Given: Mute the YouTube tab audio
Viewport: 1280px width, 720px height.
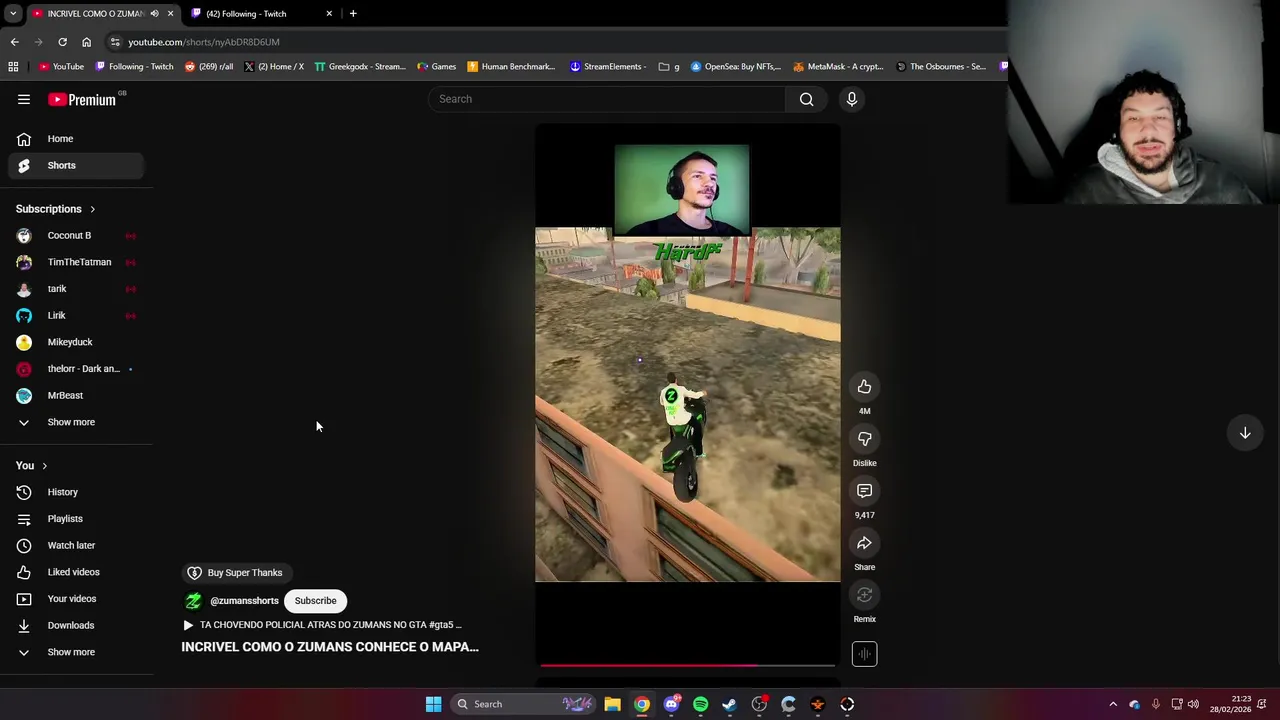Looking at the screenshot, I should click(154, 14).
